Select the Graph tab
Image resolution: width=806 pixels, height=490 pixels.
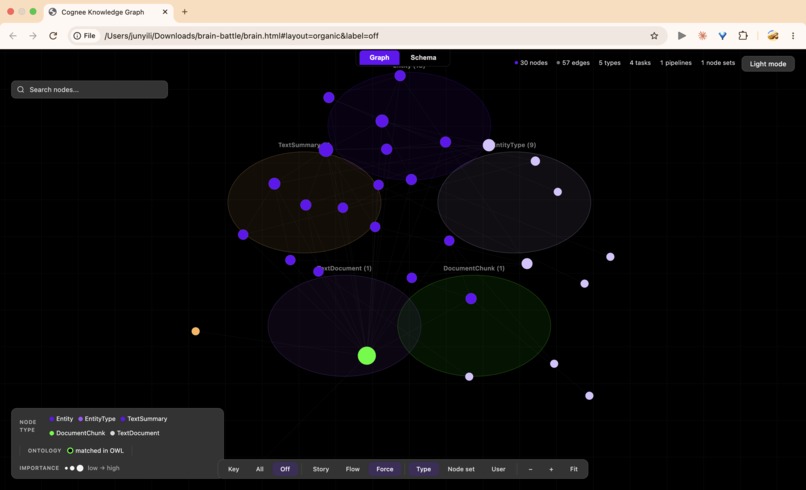tap(379, 58)
